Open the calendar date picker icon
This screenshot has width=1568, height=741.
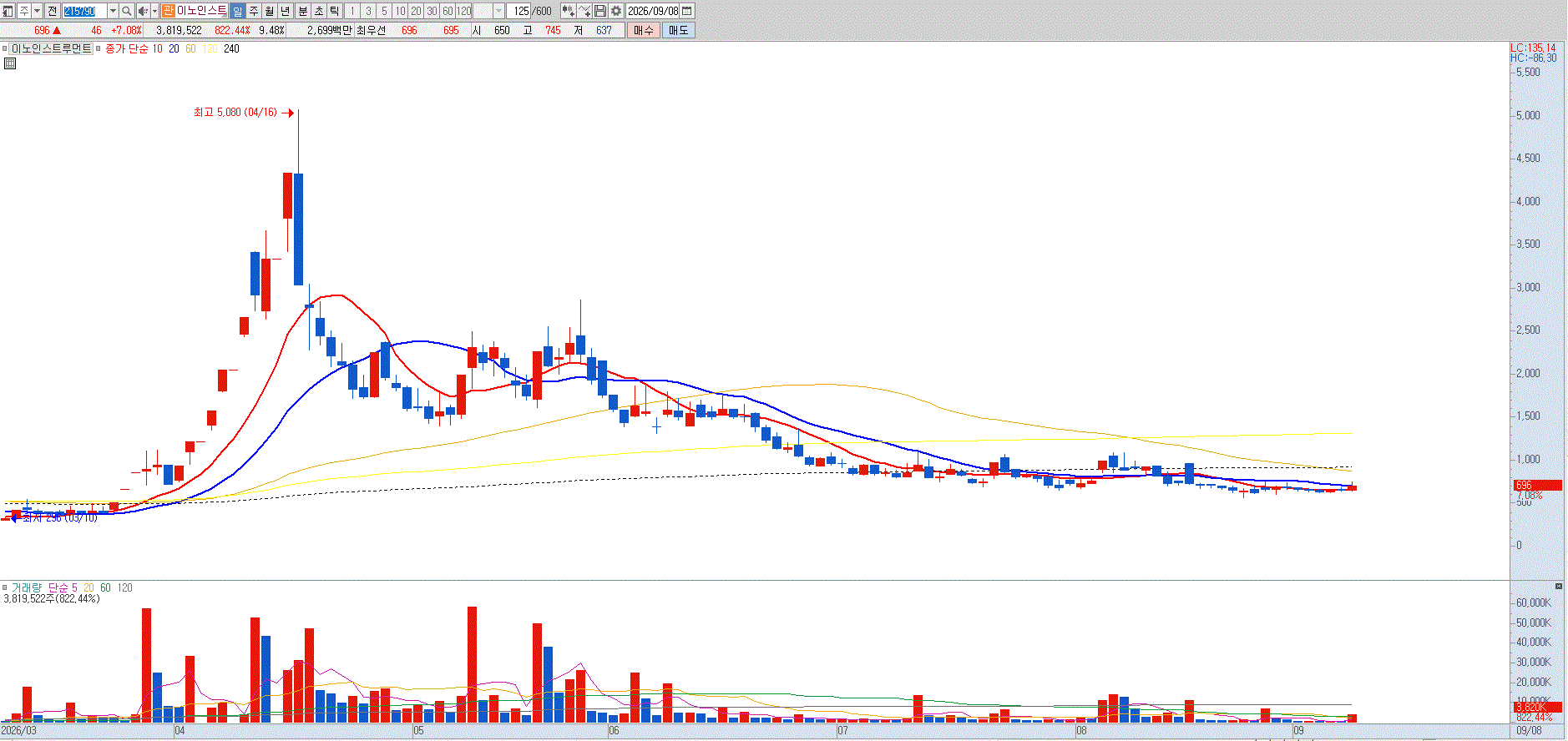[687, 11]
